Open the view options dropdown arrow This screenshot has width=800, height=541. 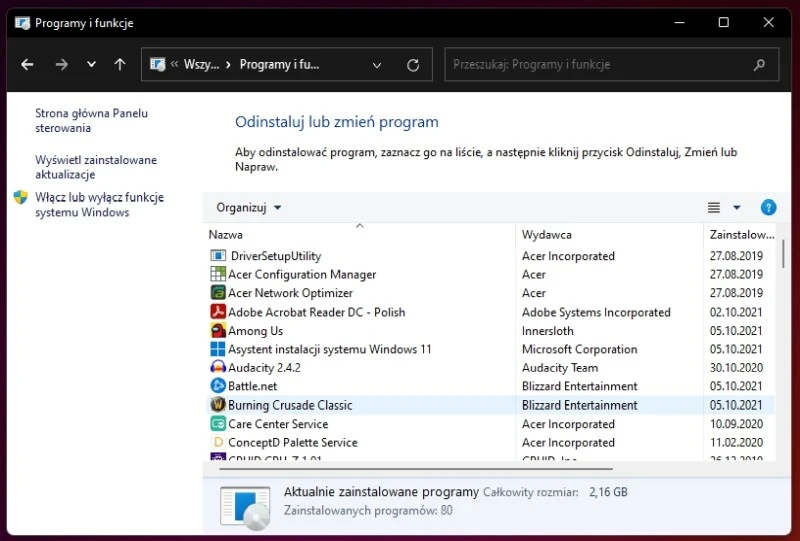coord(737,207)
